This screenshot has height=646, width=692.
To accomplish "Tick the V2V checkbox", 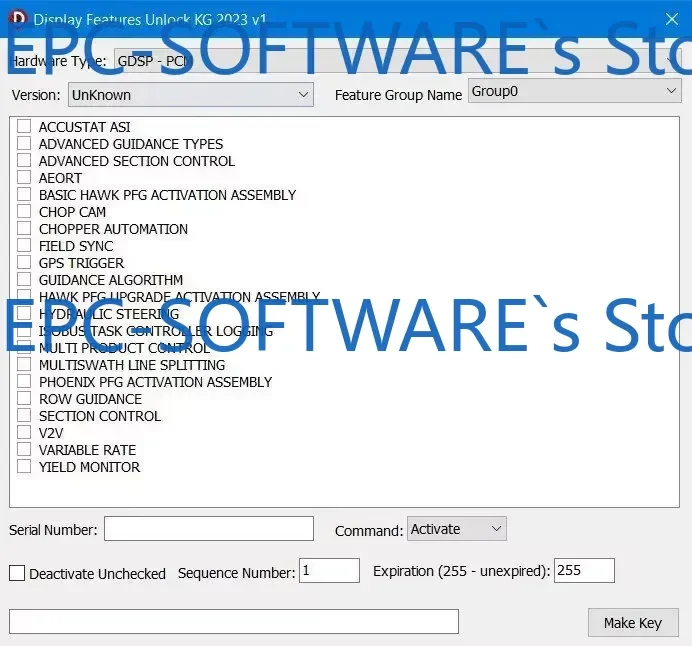I will click(x=24, y=432).
